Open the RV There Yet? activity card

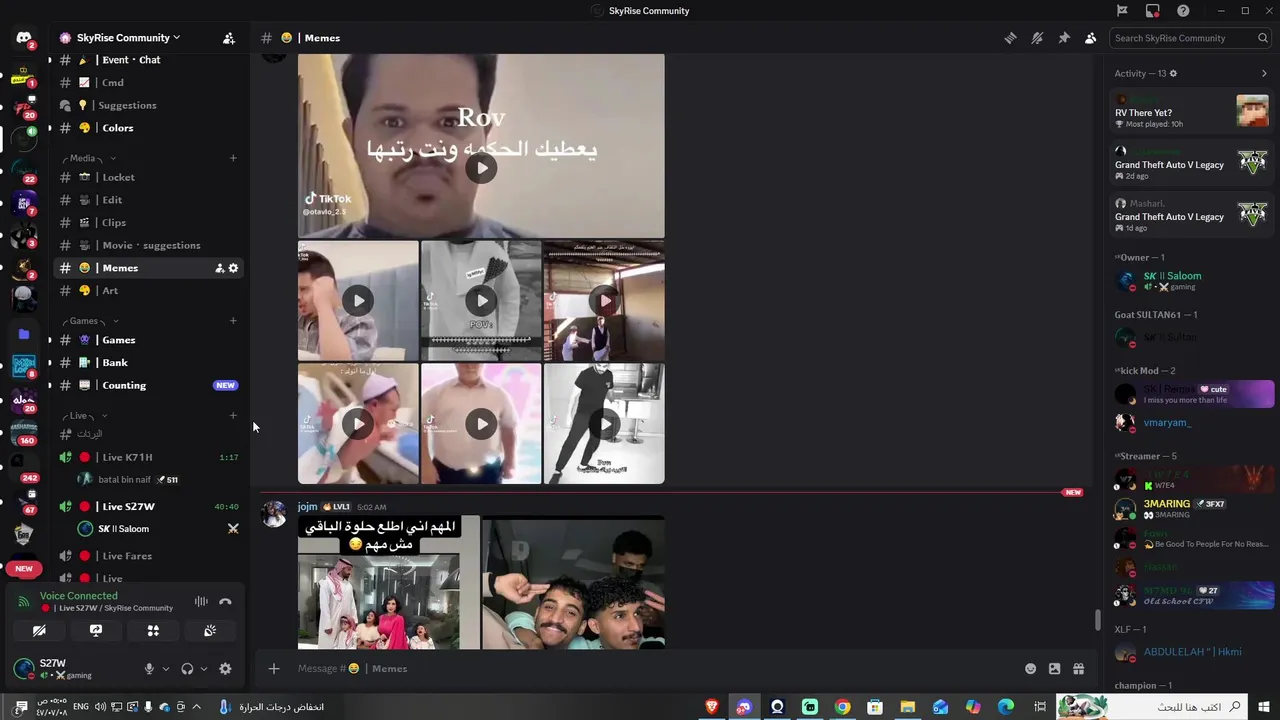[x=1192, y=111]
